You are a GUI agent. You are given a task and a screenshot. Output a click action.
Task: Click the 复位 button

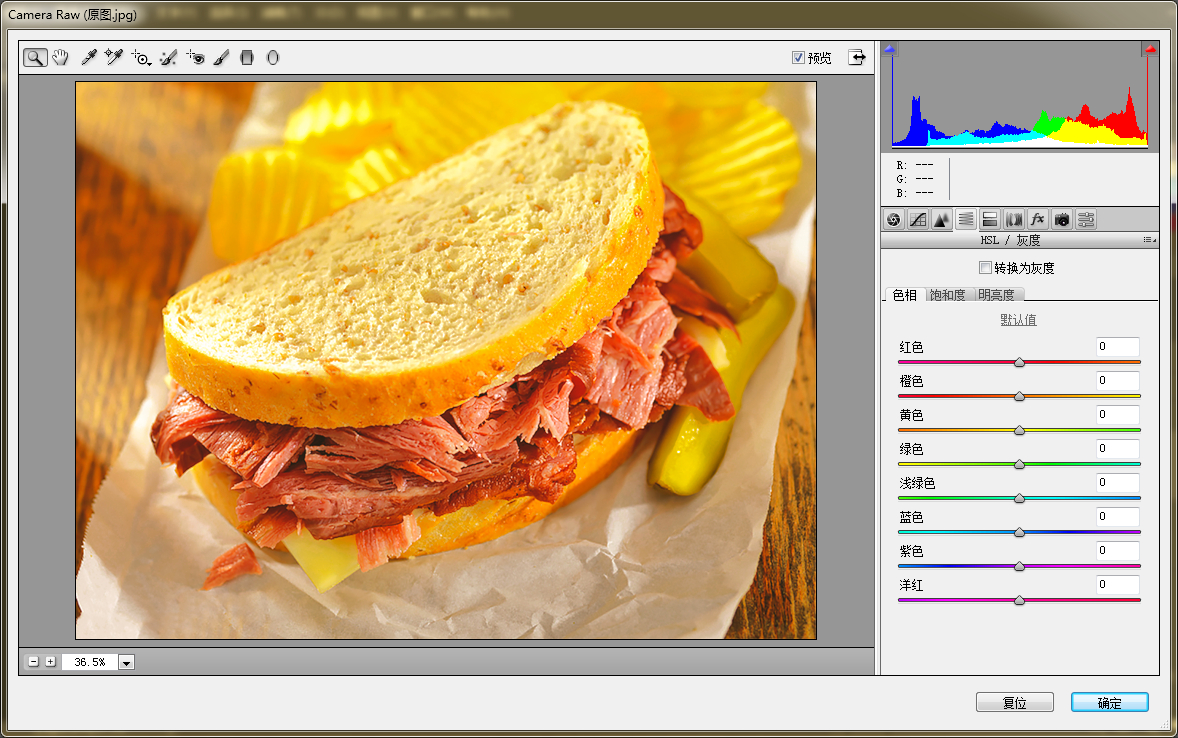tap(1014, 703)
